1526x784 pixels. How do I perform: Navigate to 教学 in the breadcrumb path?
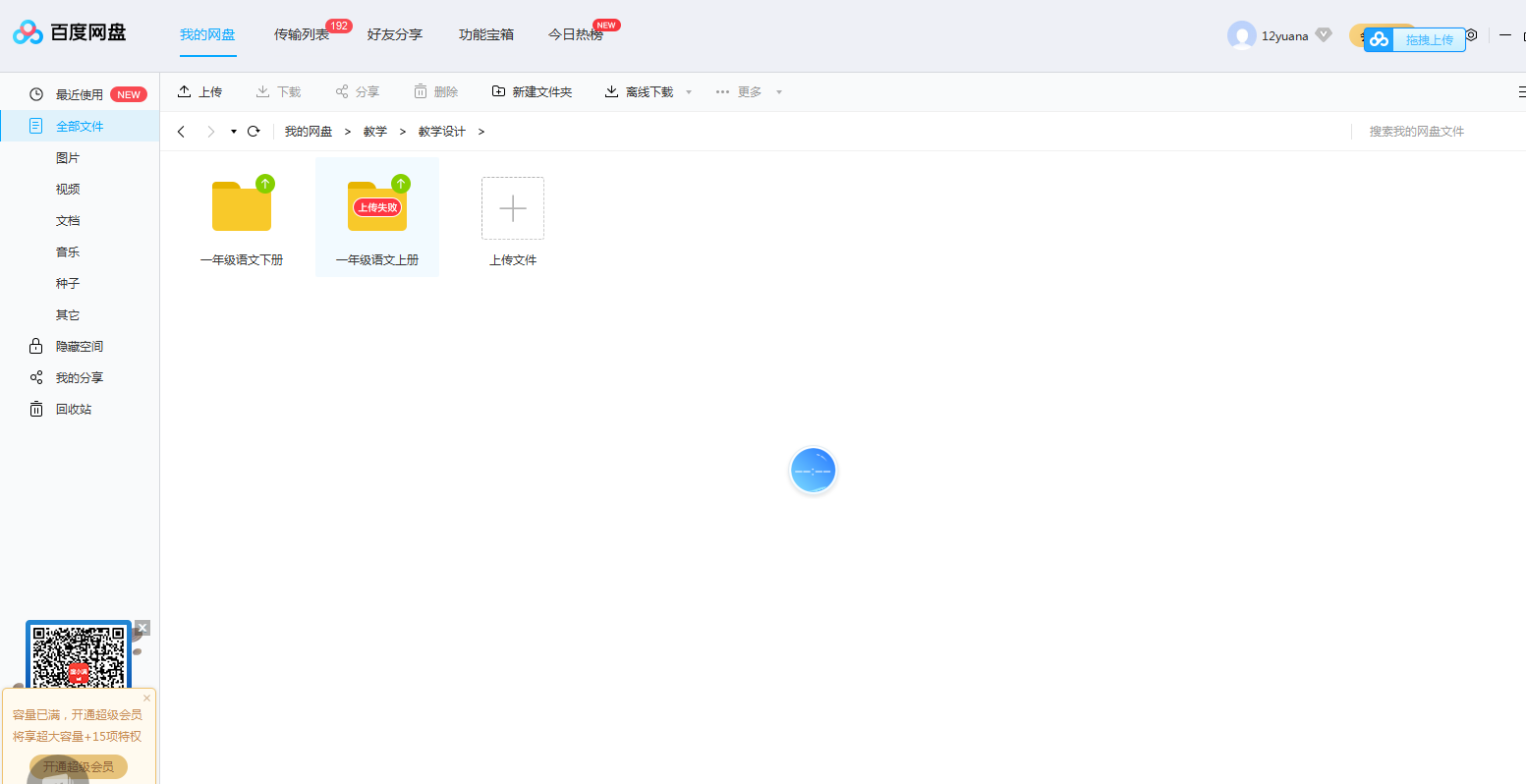(x=374, y=132)
